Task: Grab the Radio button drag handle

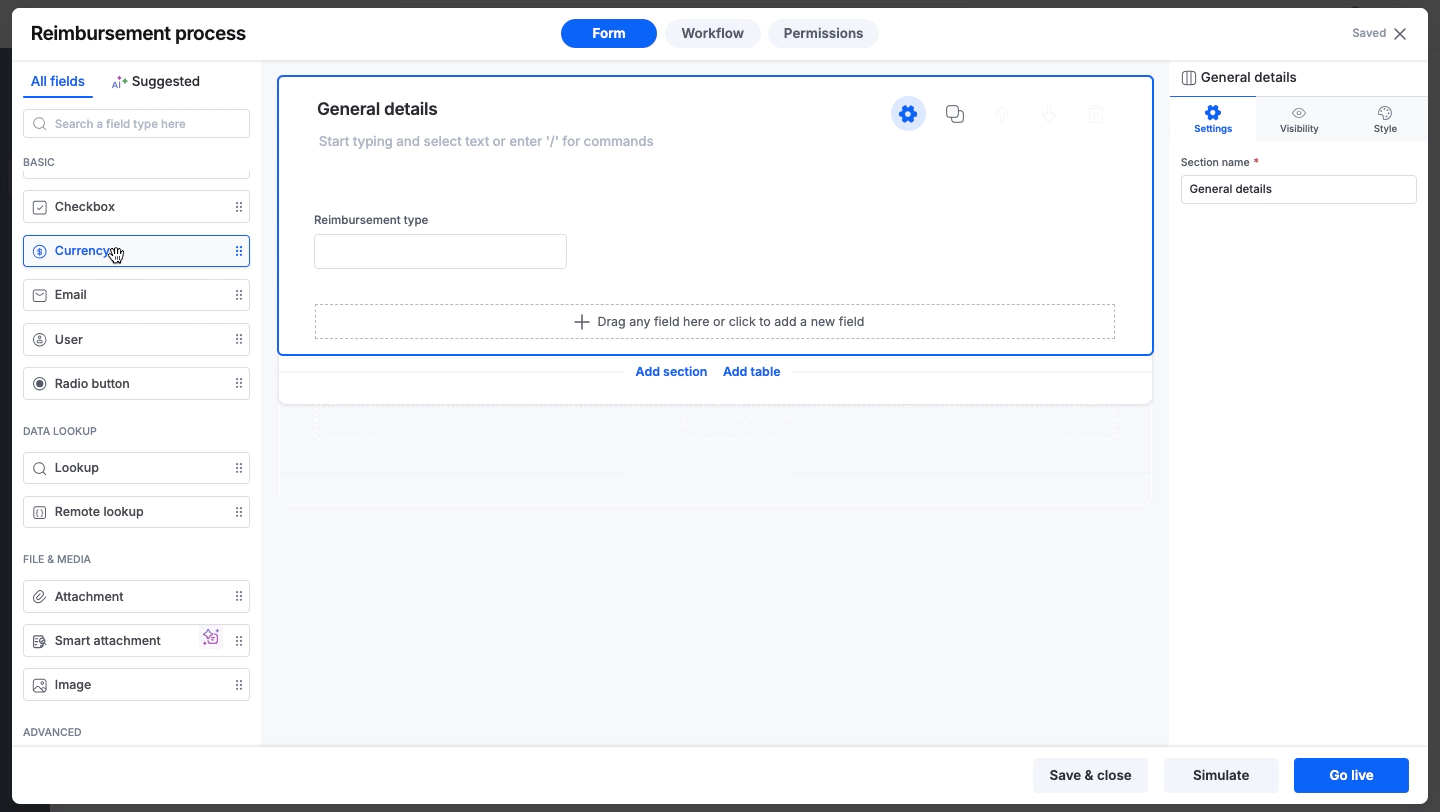Action: click(x=239, y=383)
